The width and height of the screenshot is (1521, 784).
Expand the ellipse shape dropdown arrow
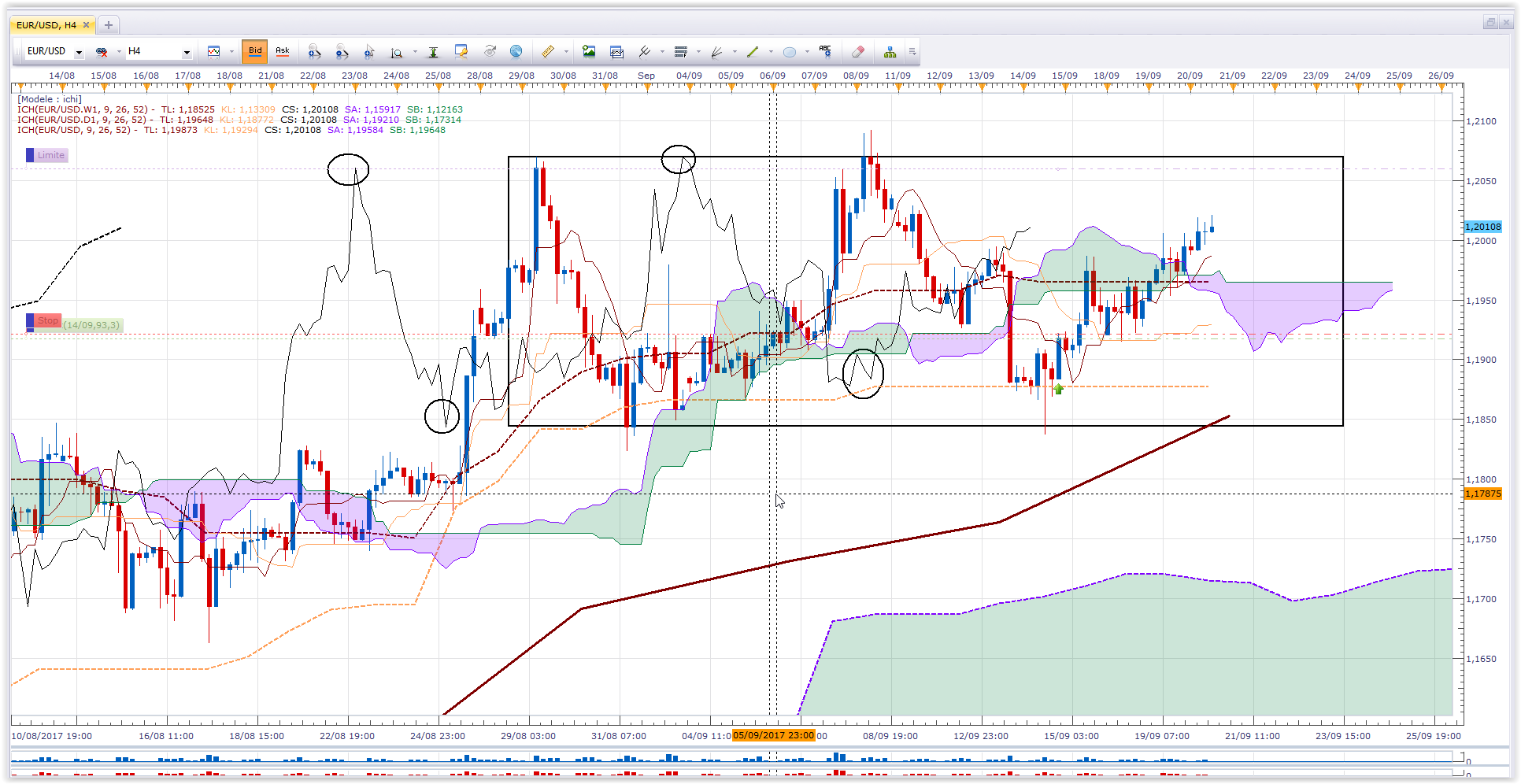(807, 52)
